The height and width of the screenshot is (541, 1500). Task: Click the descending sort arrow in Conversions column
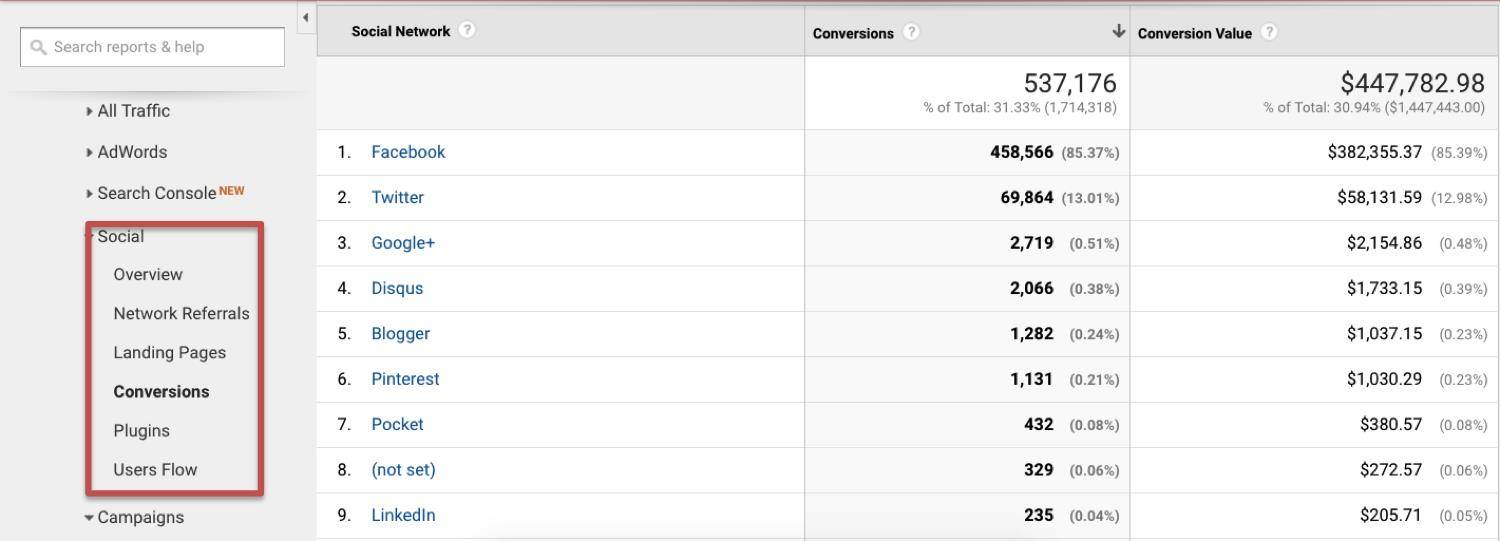[1118, 32]
